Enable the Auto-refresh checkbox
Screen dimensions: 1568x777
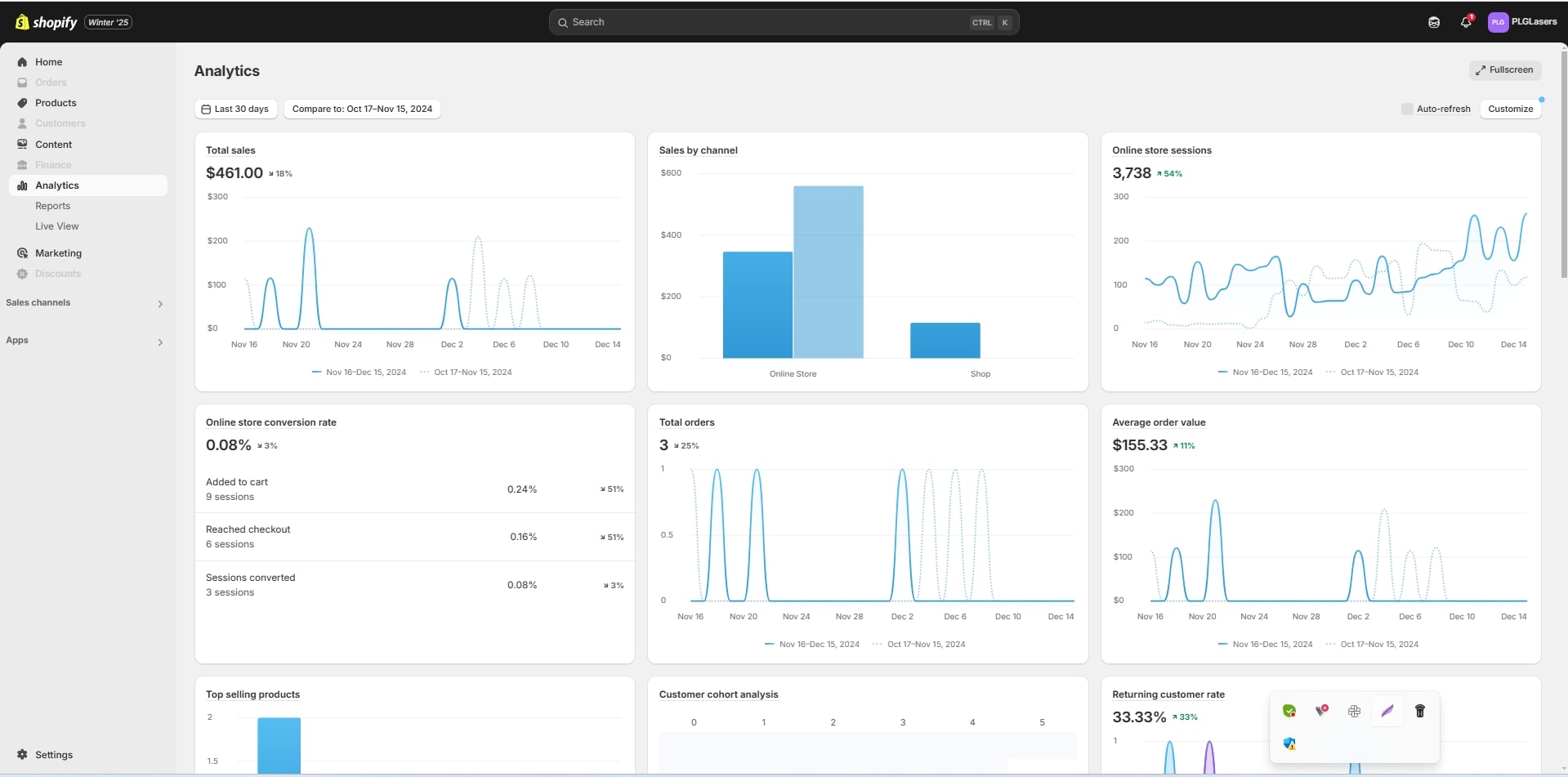pos(1407,109)
